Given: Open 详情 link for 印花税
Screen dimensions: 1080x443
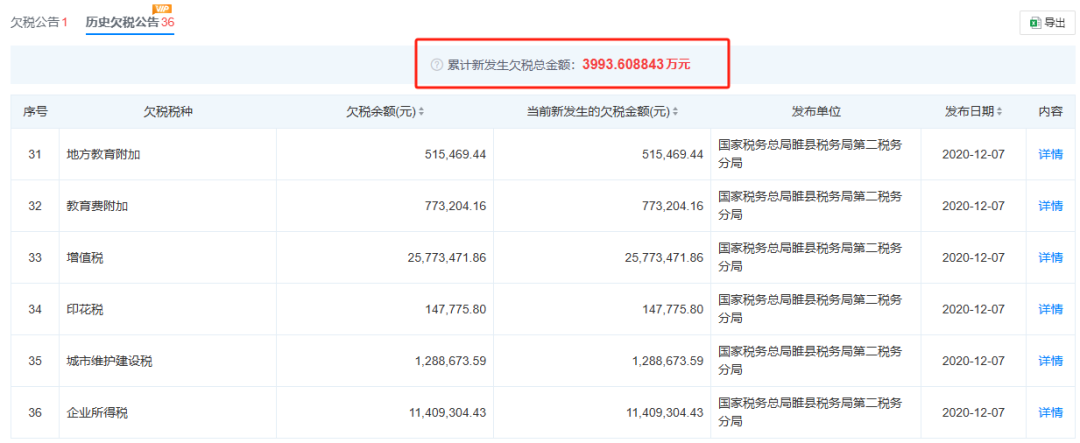Looking at the screenshot, I should click(x=1050, y=309).
